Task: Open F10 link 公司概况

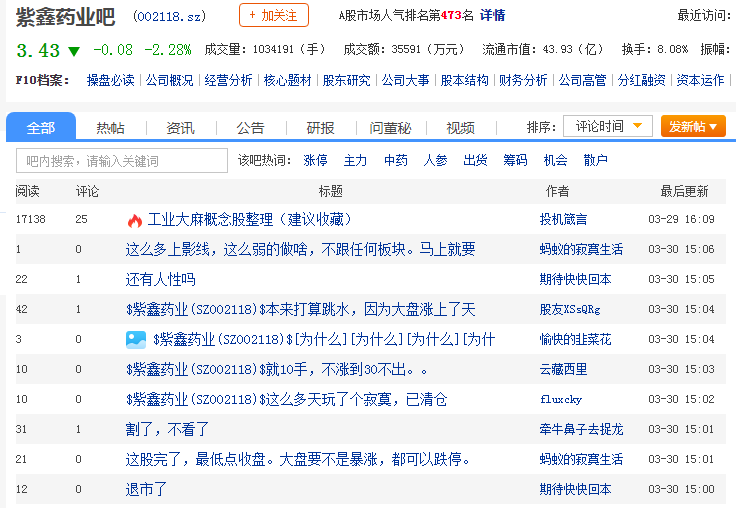Action: 169,80
